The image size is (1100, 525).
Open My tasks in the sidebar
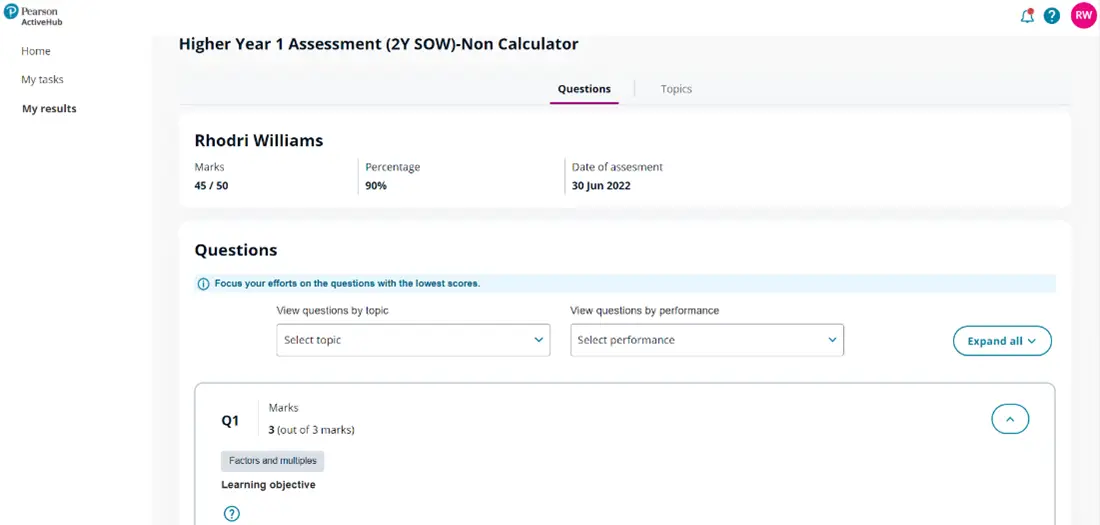click(x=42, y=79)
